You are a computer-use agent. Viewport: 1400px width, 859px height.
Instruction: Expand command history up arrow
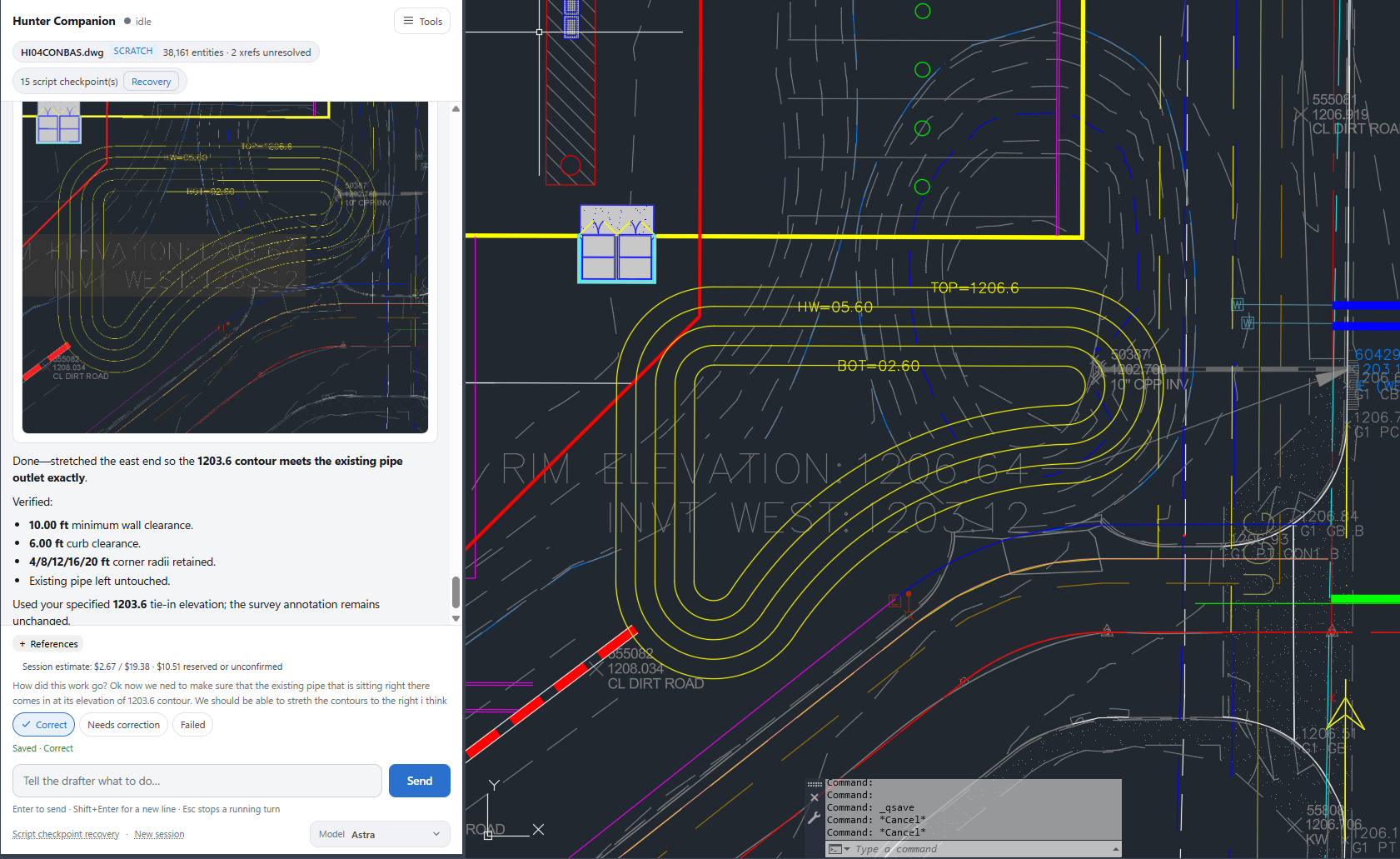coord(1115,849)
